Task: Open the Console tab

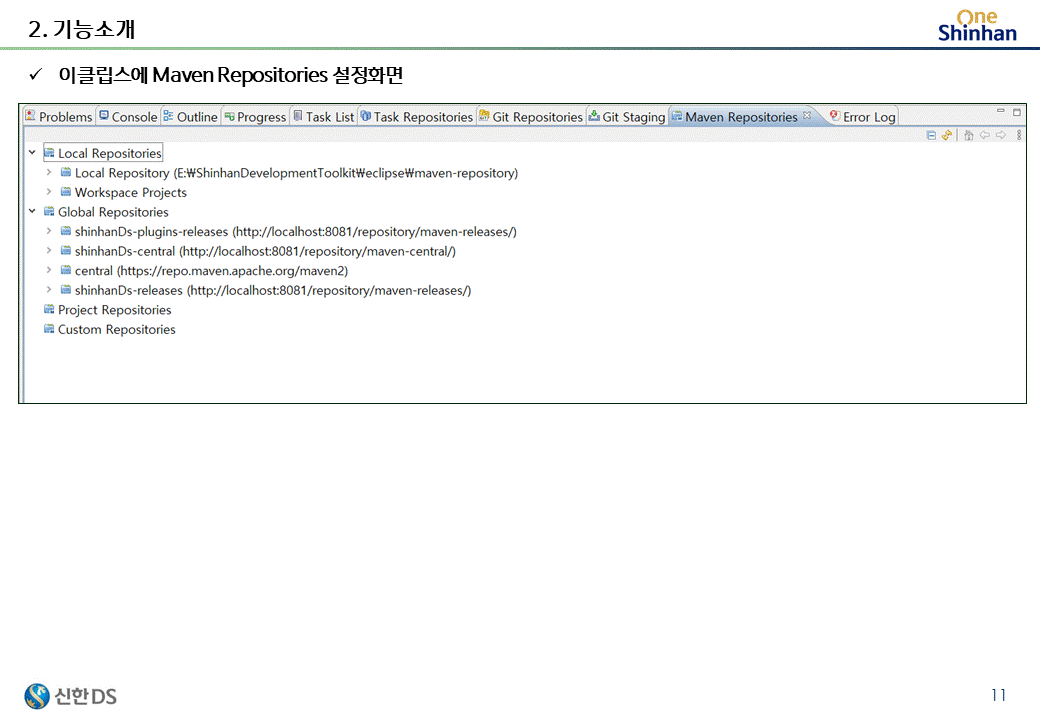Action: click(x=128, y=117)
